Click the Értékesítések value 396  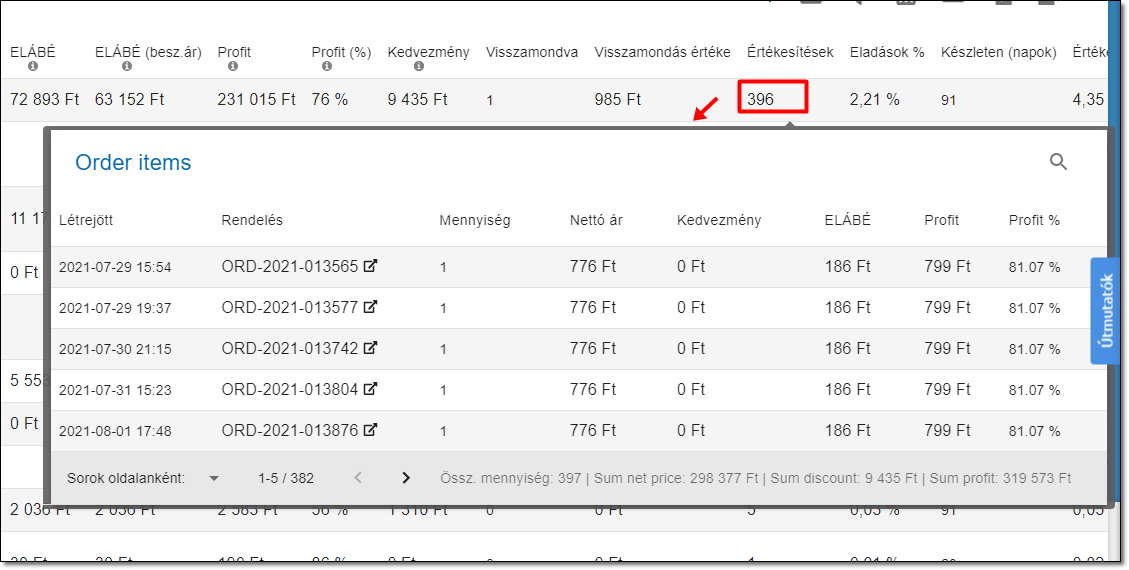760,99
